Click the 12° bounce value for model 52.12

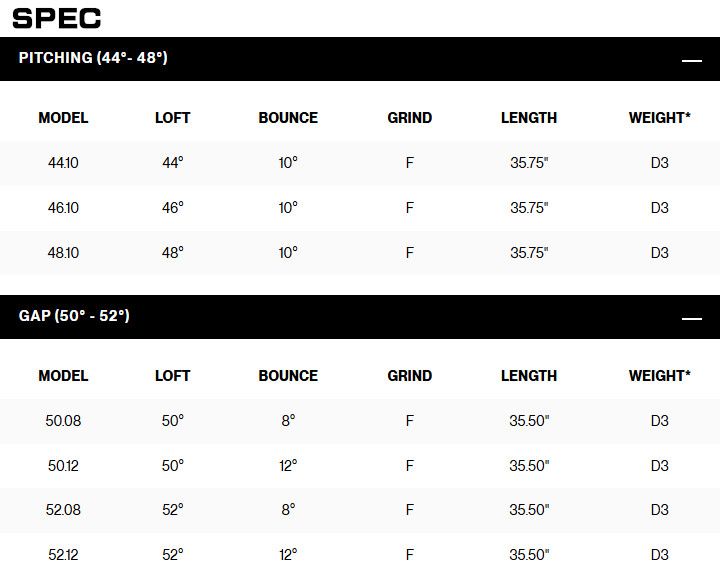point(288,554)
